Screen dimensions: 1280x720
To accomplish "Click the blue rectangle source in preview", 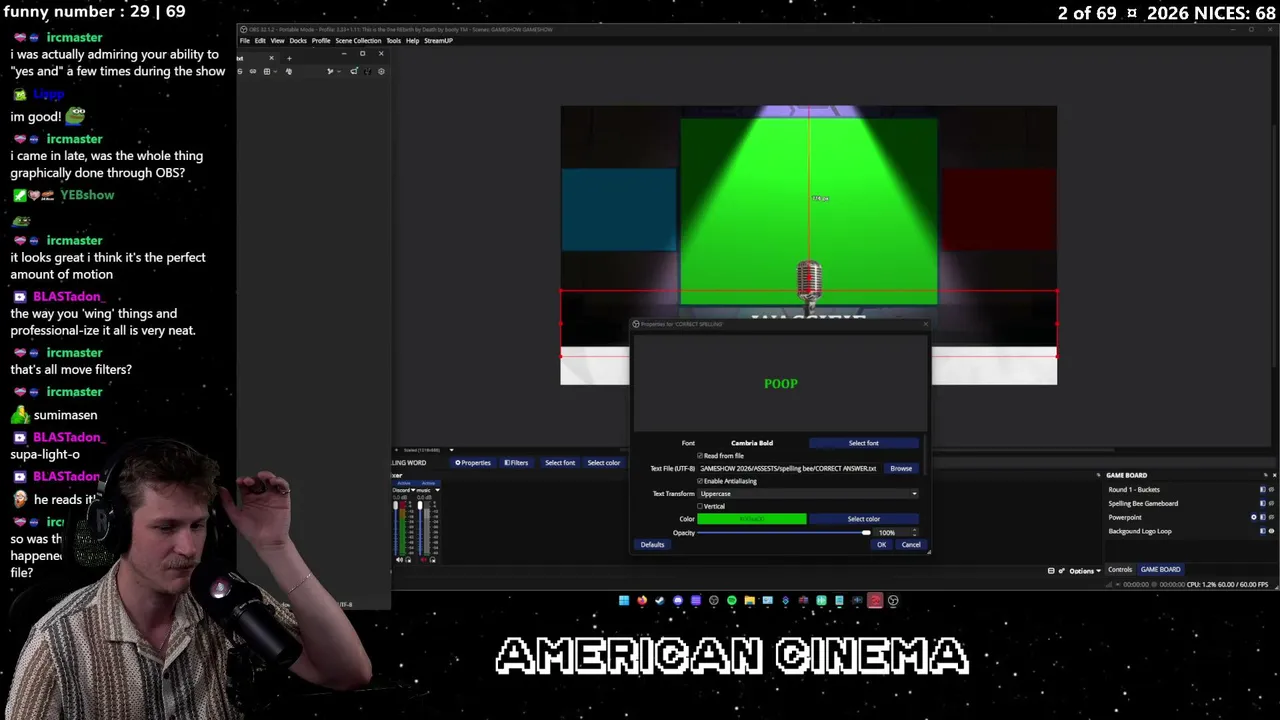I will pos(619,210).
